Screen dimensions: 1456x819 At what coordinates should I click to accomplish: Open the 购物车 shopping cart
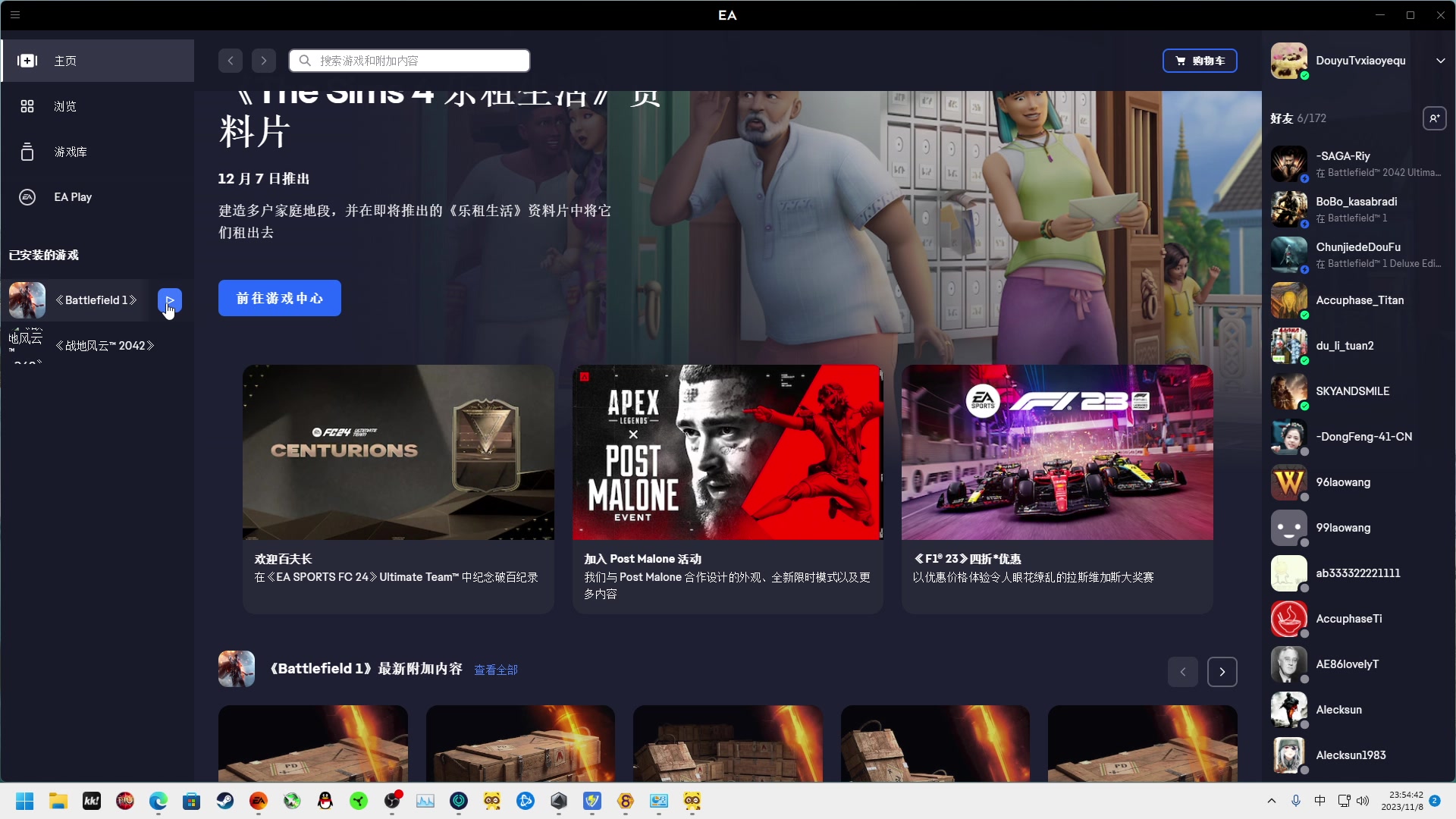click(1200, 61)
